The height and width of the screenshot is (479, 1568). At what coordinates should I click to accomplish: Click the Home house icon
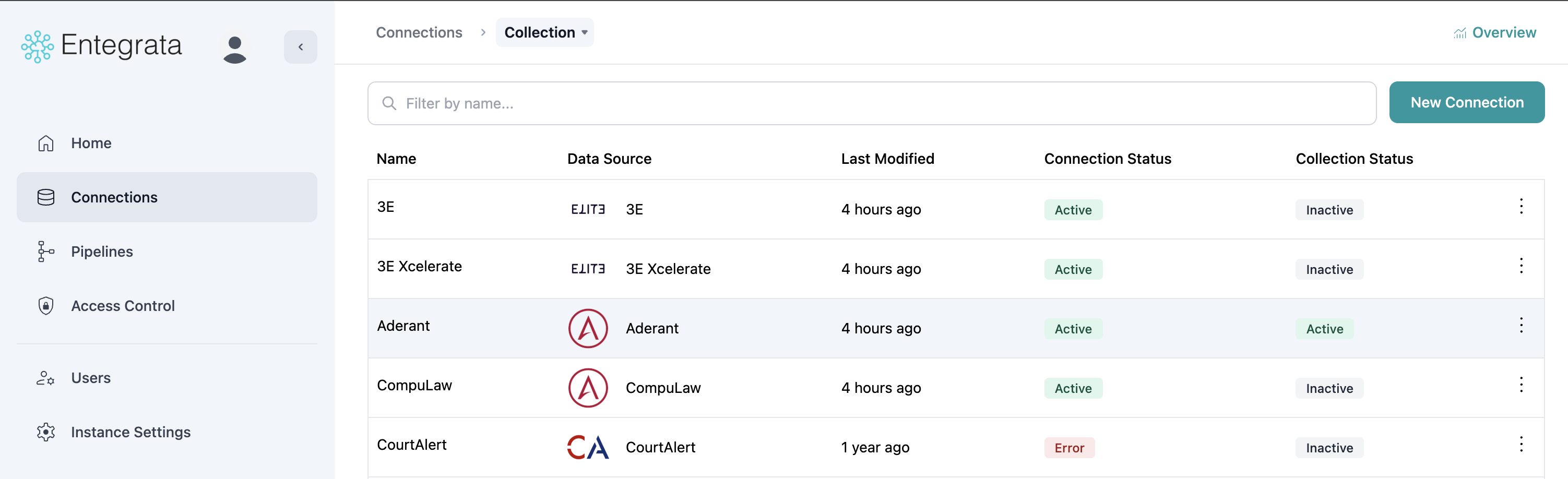click(x=45, y=143)
